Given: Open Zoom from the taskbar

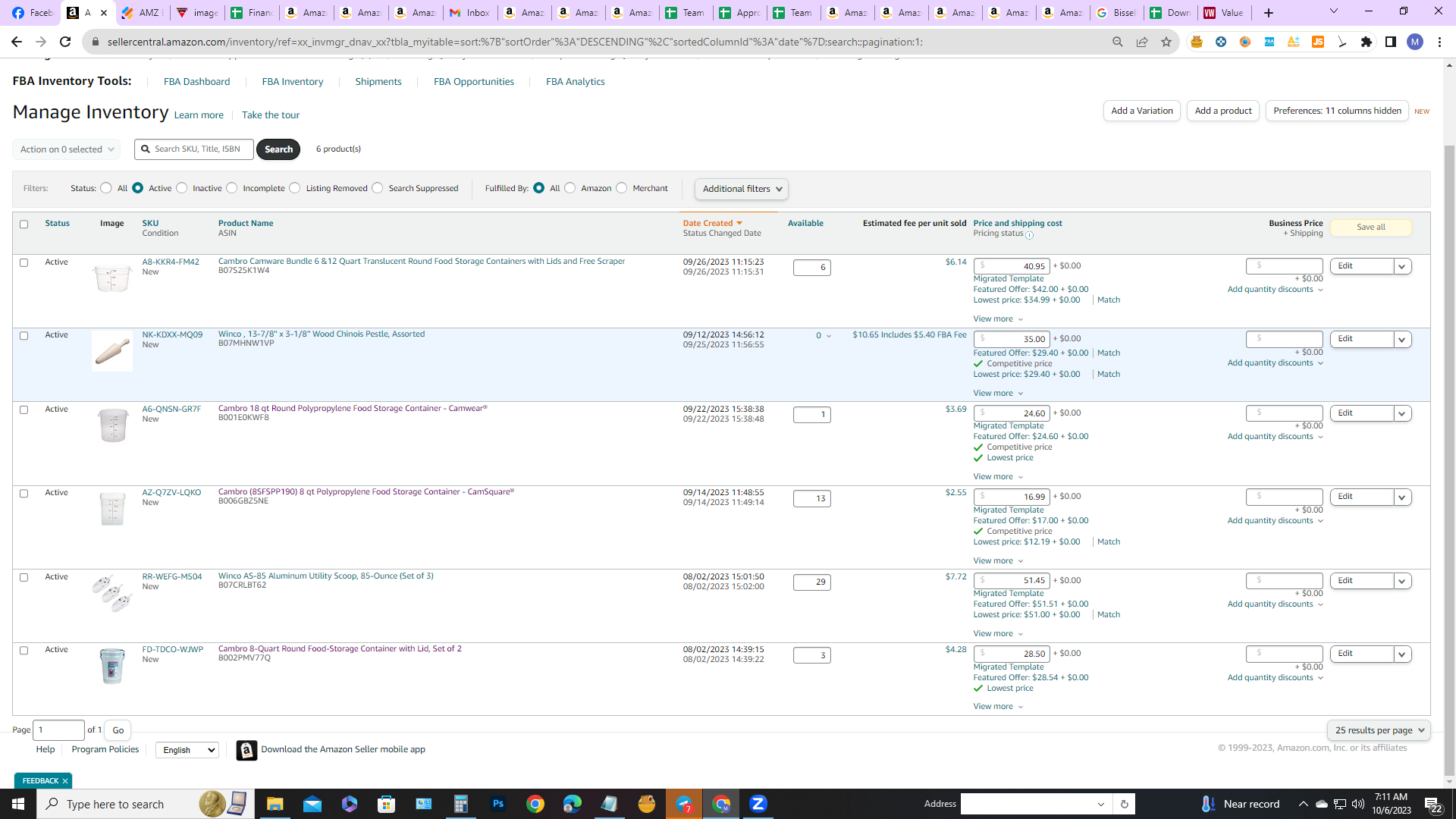Looking at the screenshot, I should coord(758,804).
